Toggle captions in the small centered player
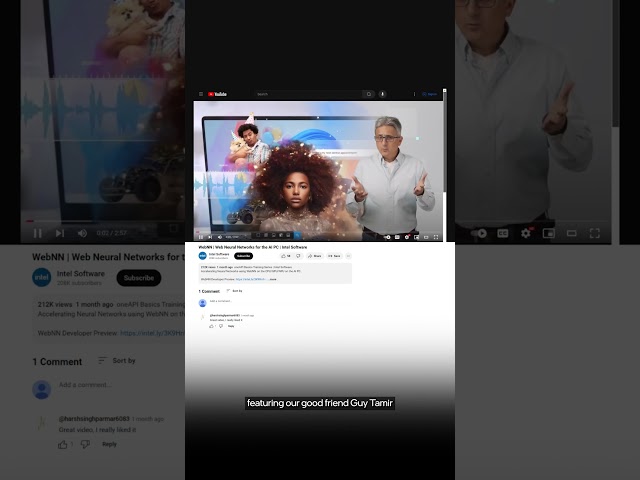Viewport: 640px width, 480px height. coord(397,237)
